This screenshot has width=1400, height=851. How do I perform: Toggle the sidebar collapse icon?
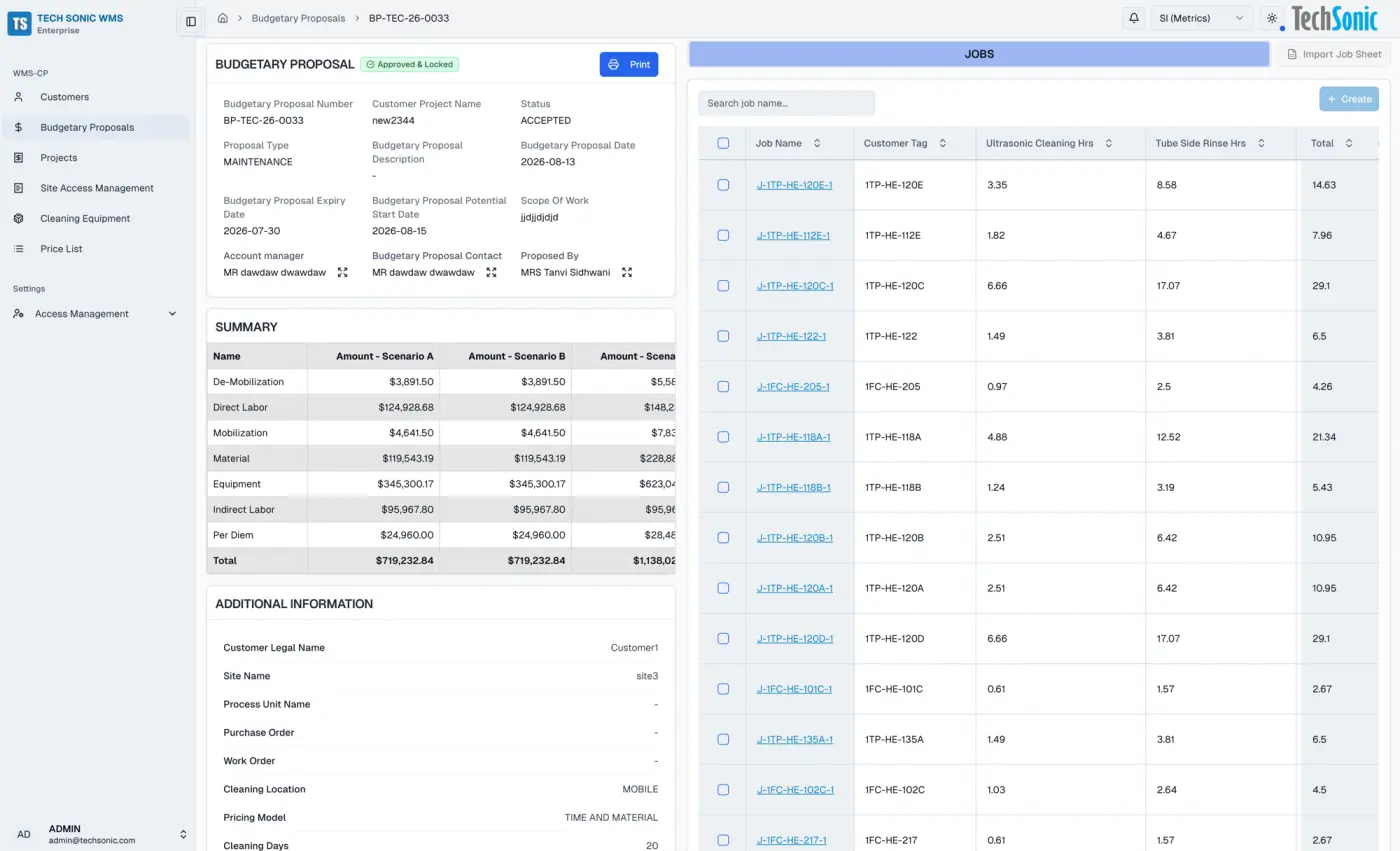coord(191,21)
